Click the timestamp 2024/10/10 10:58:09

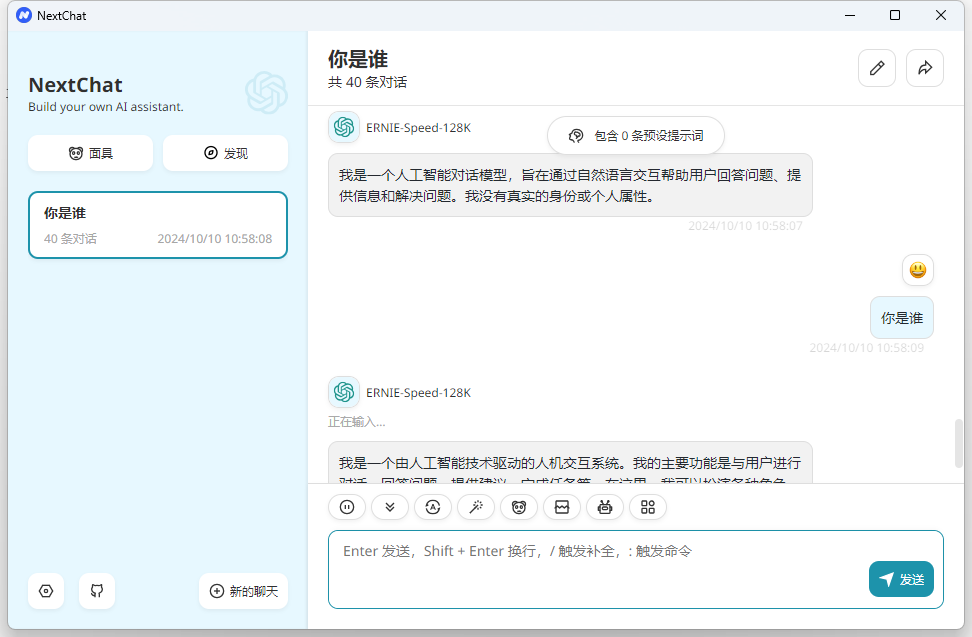(867, 348)
